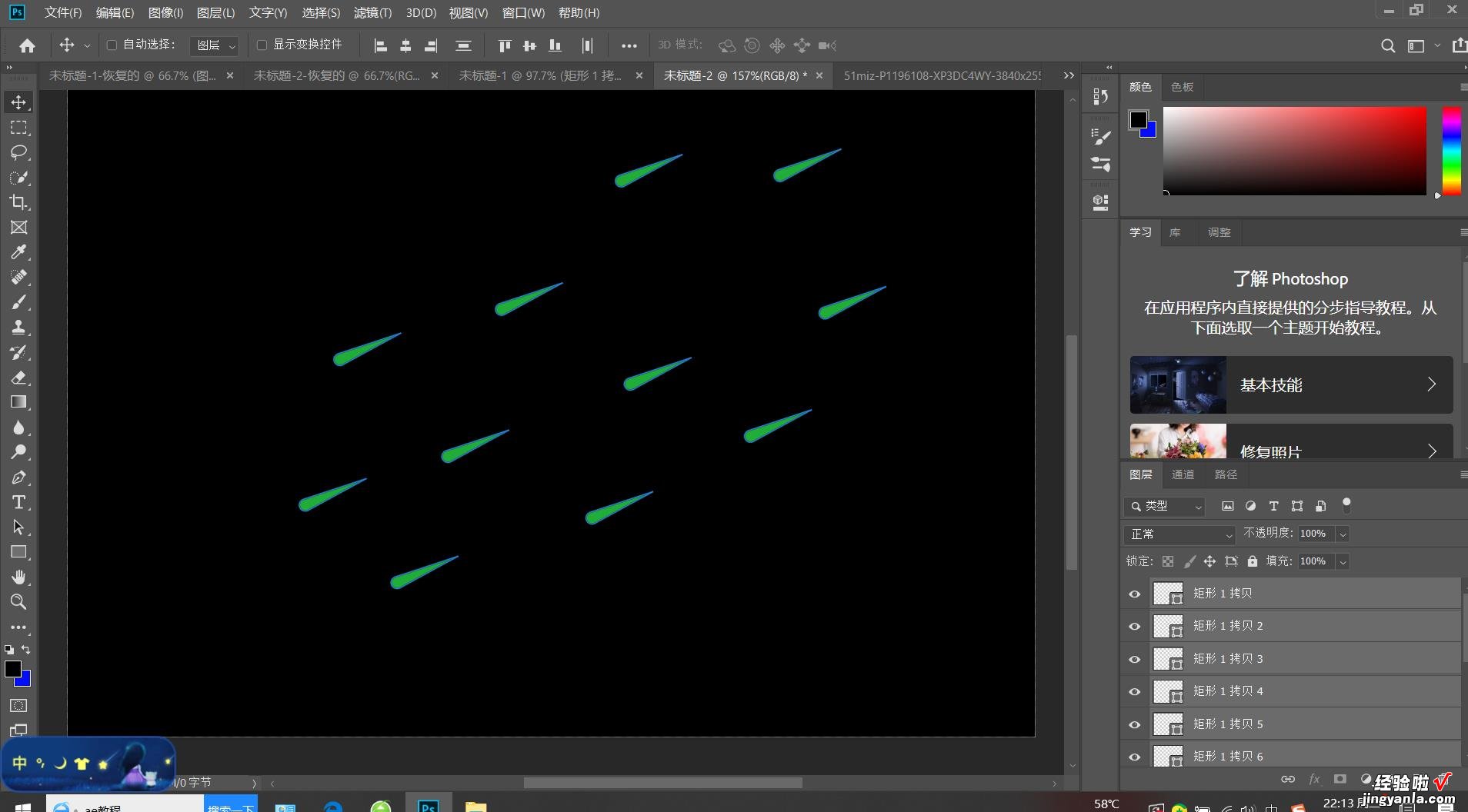Filter layers by text type icon
The image size is (1468, 812).
(x=1273, y=506)
